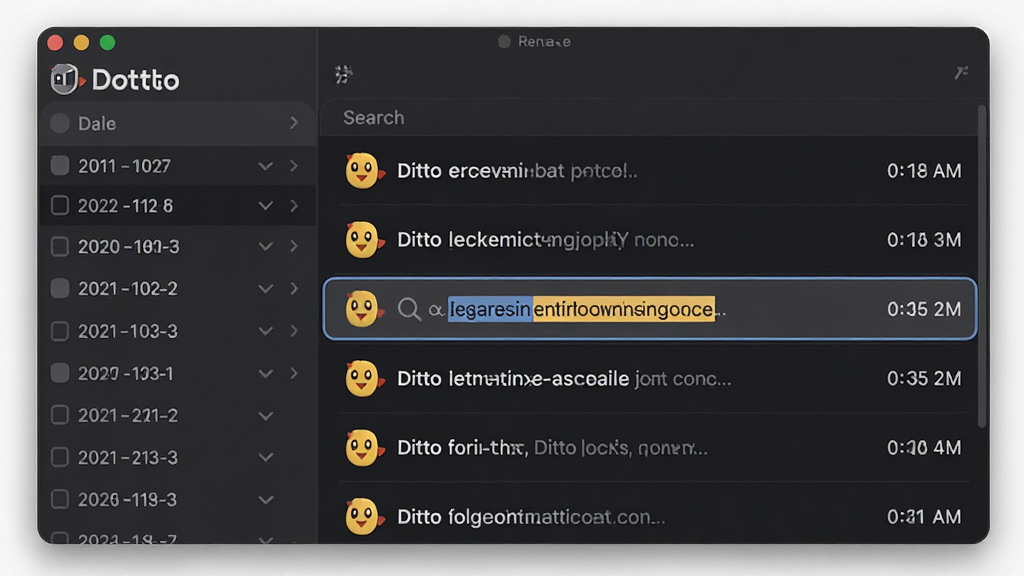1024x576 pixels.
Task: Click the emoji icon of the 0:18 AM entry
Action: [364, 170]
